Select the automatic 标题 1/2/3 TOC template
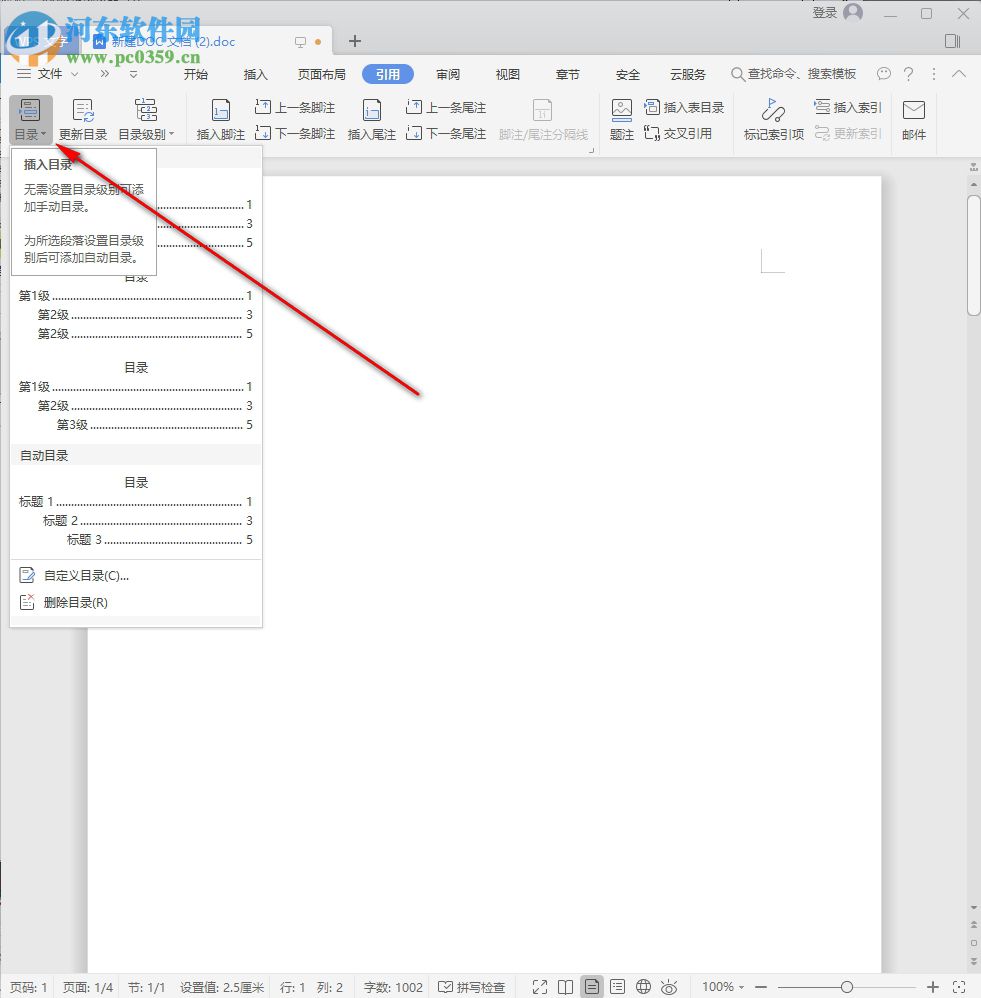Screen dimensions: 981x998 136,510
